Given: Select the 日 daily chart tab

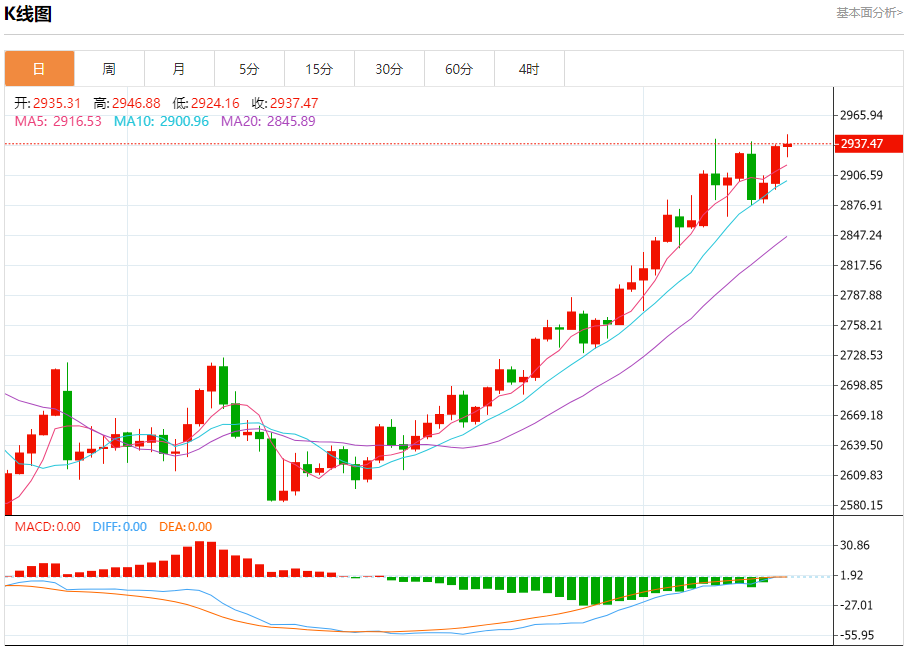Looking at the screenshot, I should (39, 68).
